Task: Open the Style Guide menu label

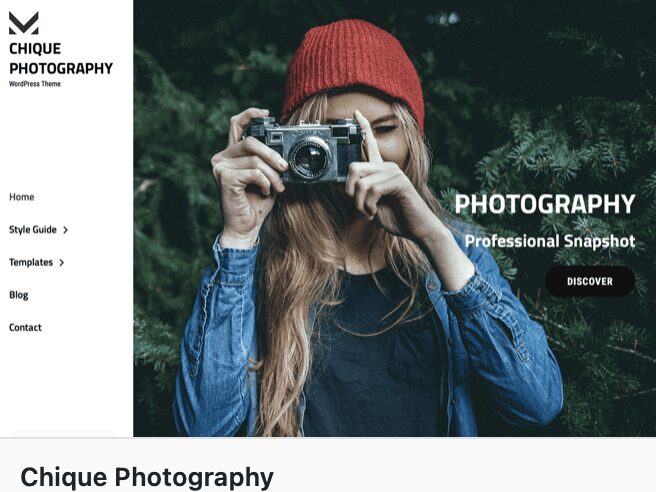Action: (33, 230)
